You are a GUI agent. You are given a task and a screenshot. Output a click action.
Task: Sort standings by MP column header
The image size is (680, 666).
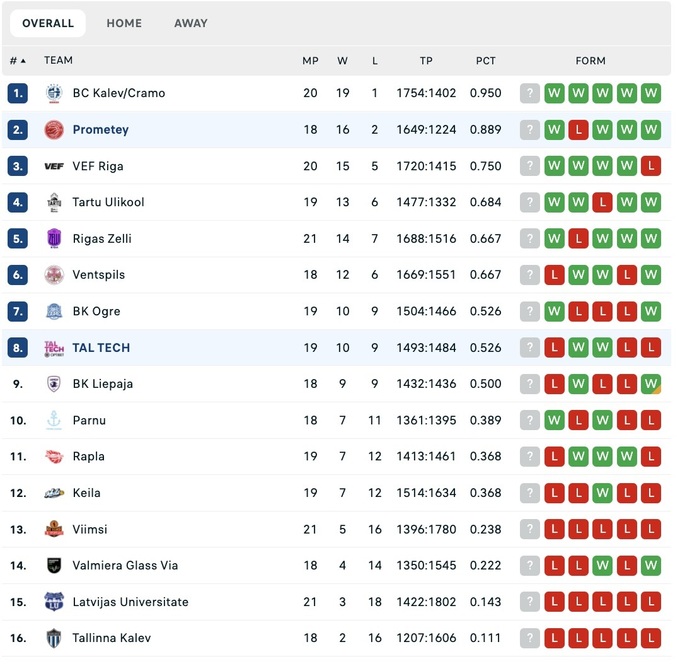[310, 61]
